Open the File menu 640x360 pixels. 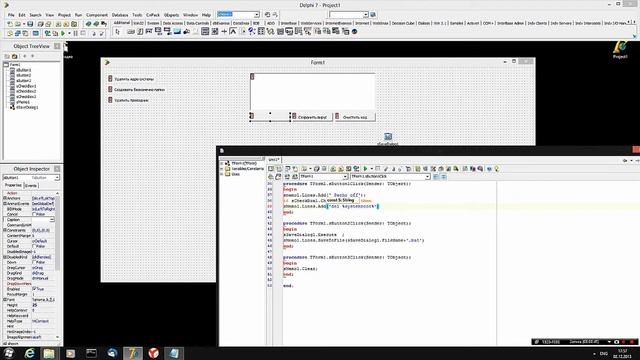click(x=11, y=15)
